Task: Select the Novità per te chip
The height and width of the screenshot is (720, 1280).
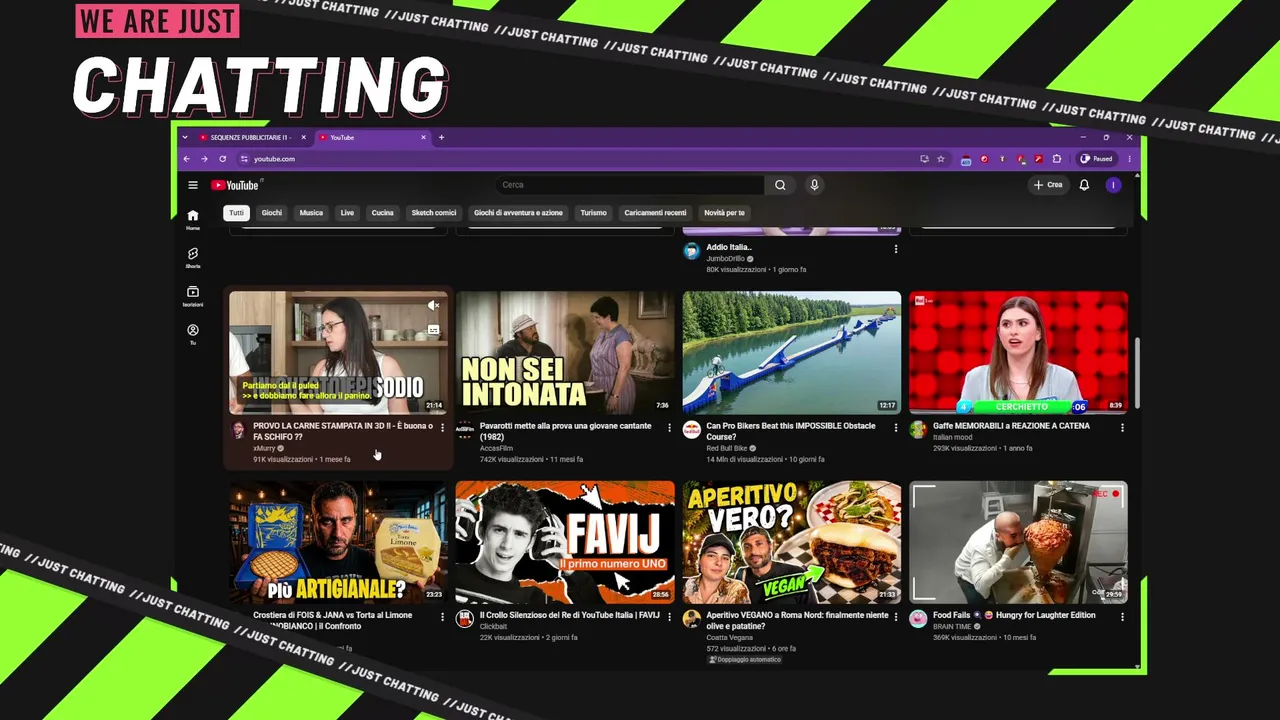Action: point(724,213)
